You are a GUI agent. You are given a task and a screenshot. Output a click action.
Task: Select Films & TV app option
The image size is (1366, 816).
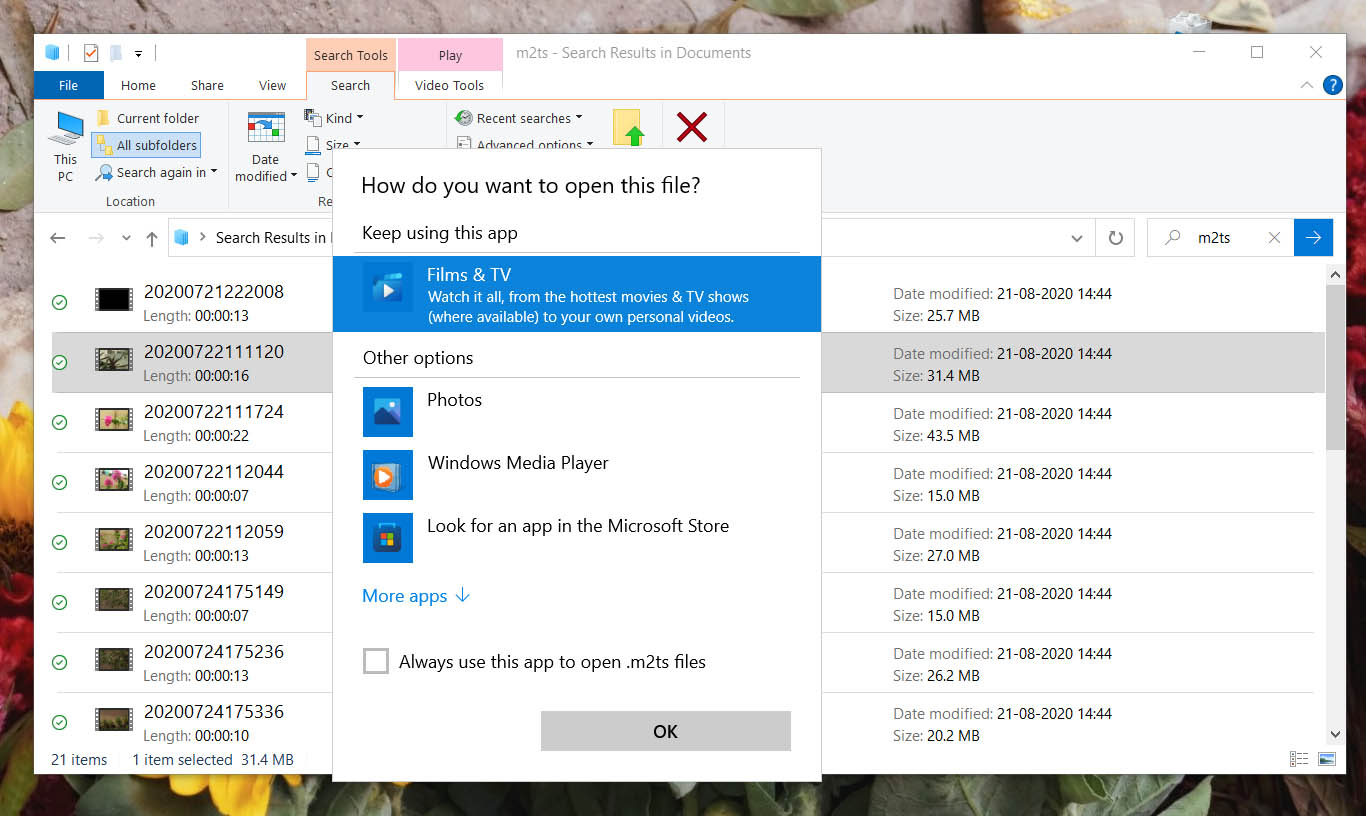click(x=576, y=294)
